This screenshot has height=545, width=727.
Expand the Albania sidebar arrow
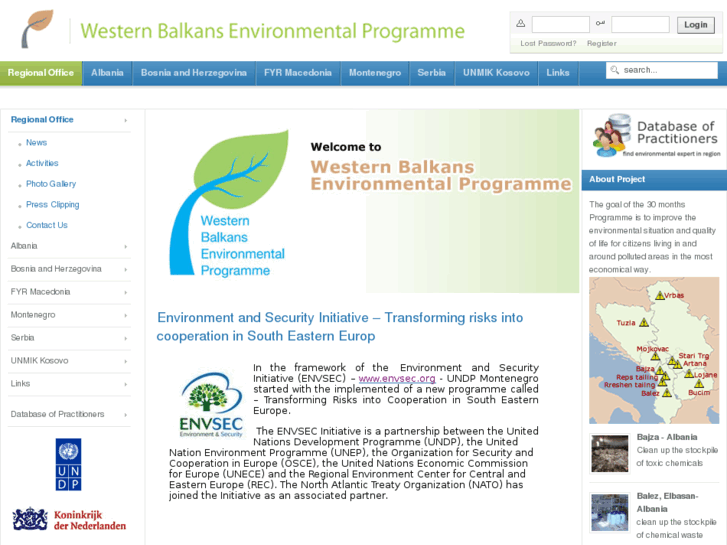pos(126,247)
